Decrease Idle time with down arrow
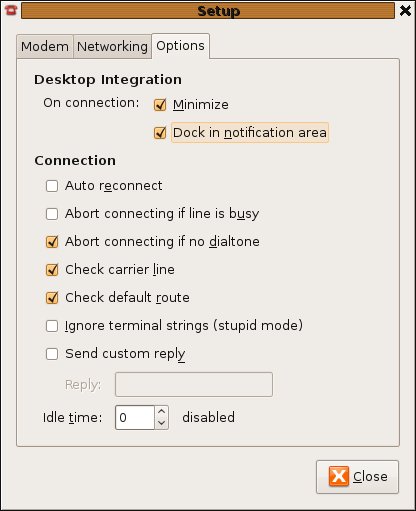The height and width of the screenshot is (511, 416). tap(162, 423)
